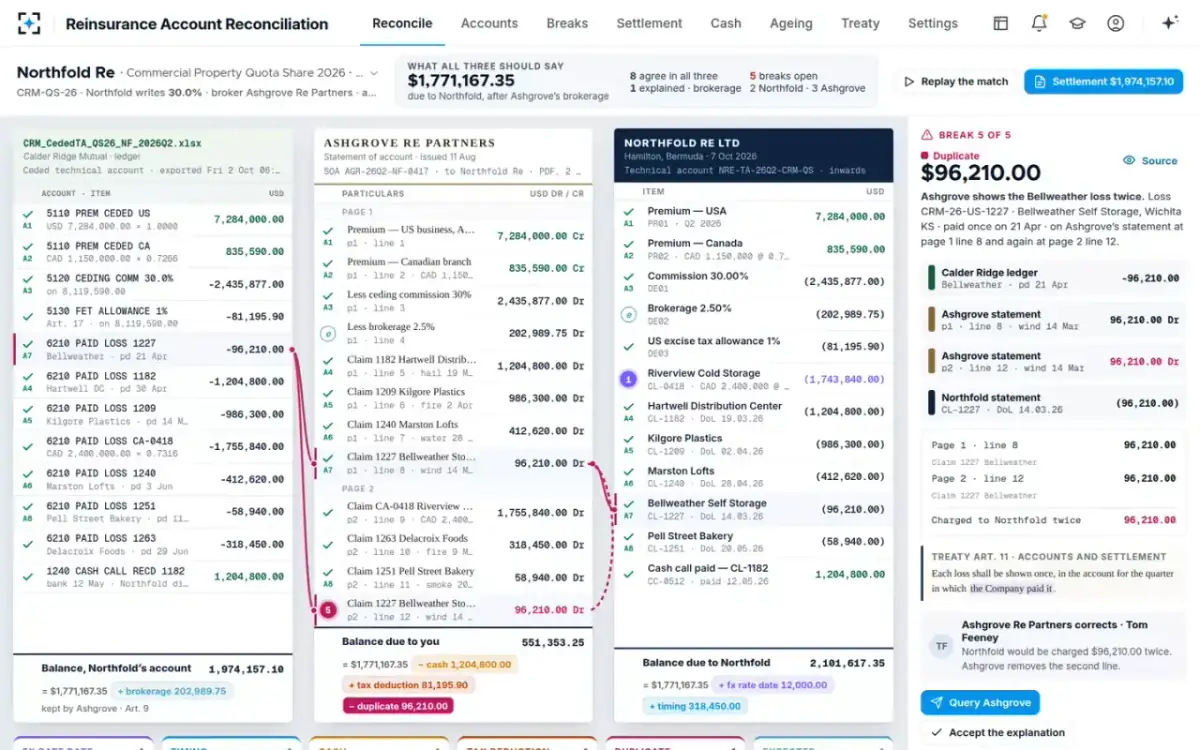
Task: Click the Settlement $1,974,157.10 button
Action: coord(1103,82)
